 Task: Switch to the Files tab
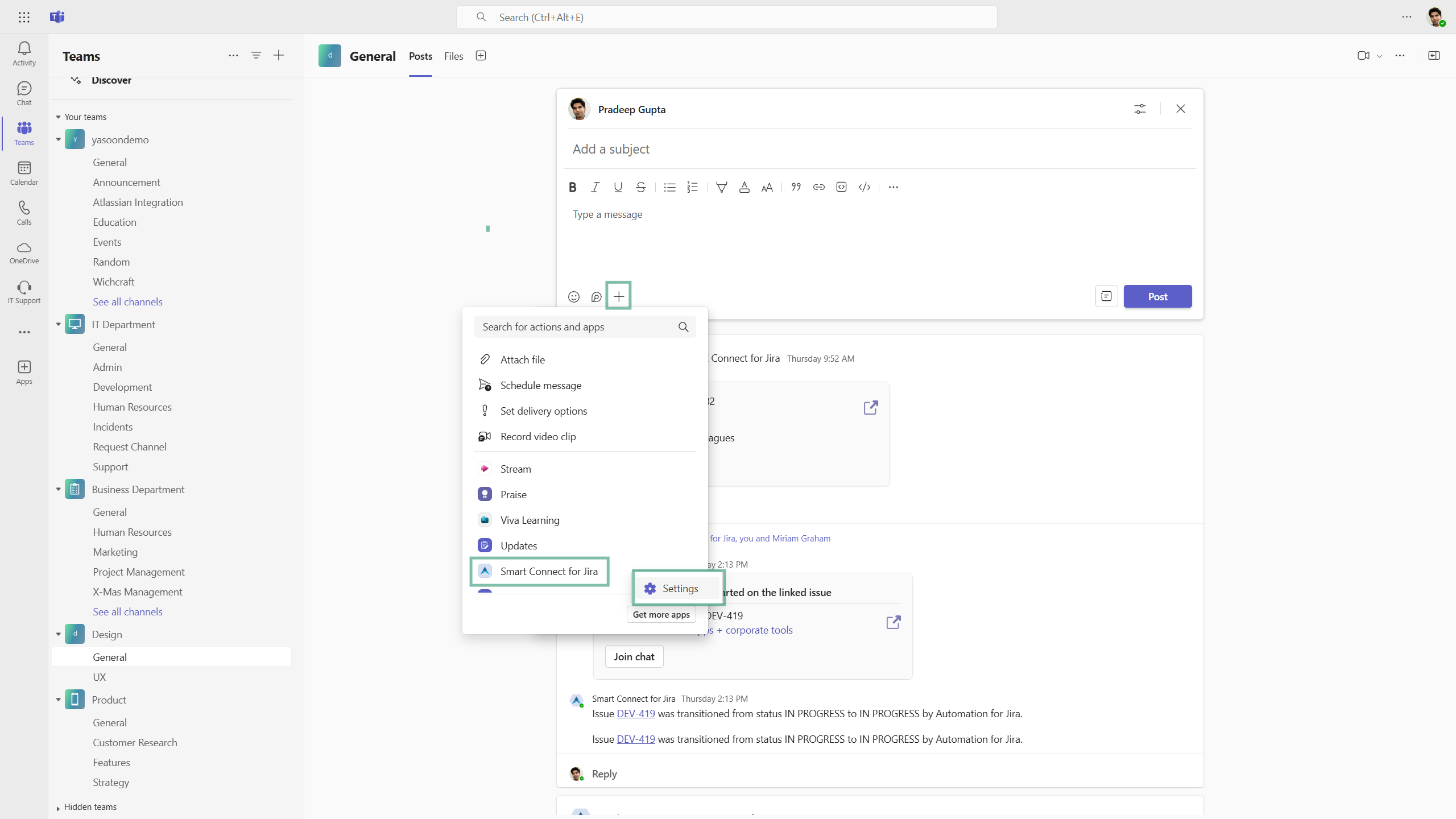tap(453, 56)
